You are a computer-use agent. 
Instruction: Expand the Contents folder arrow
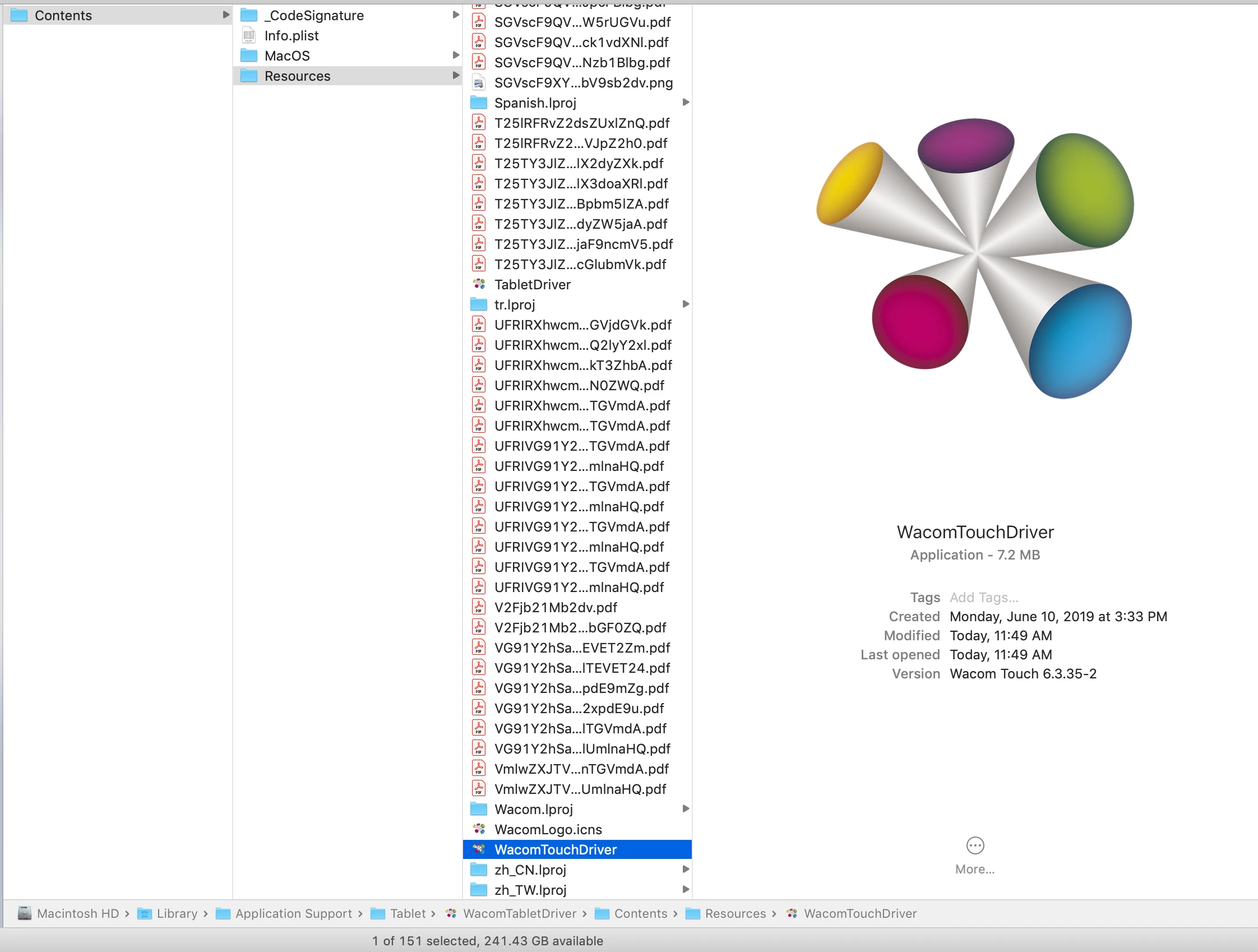point(226,15)
